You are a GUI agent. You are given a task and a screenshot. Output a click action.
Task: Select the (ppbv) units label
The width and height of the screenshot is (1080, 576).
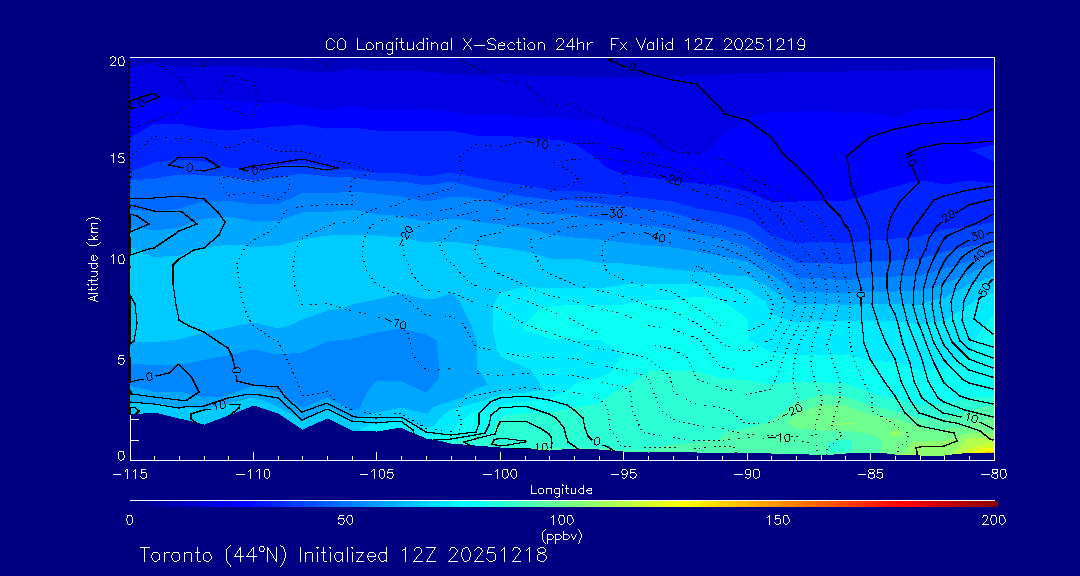tap(561, 536)
